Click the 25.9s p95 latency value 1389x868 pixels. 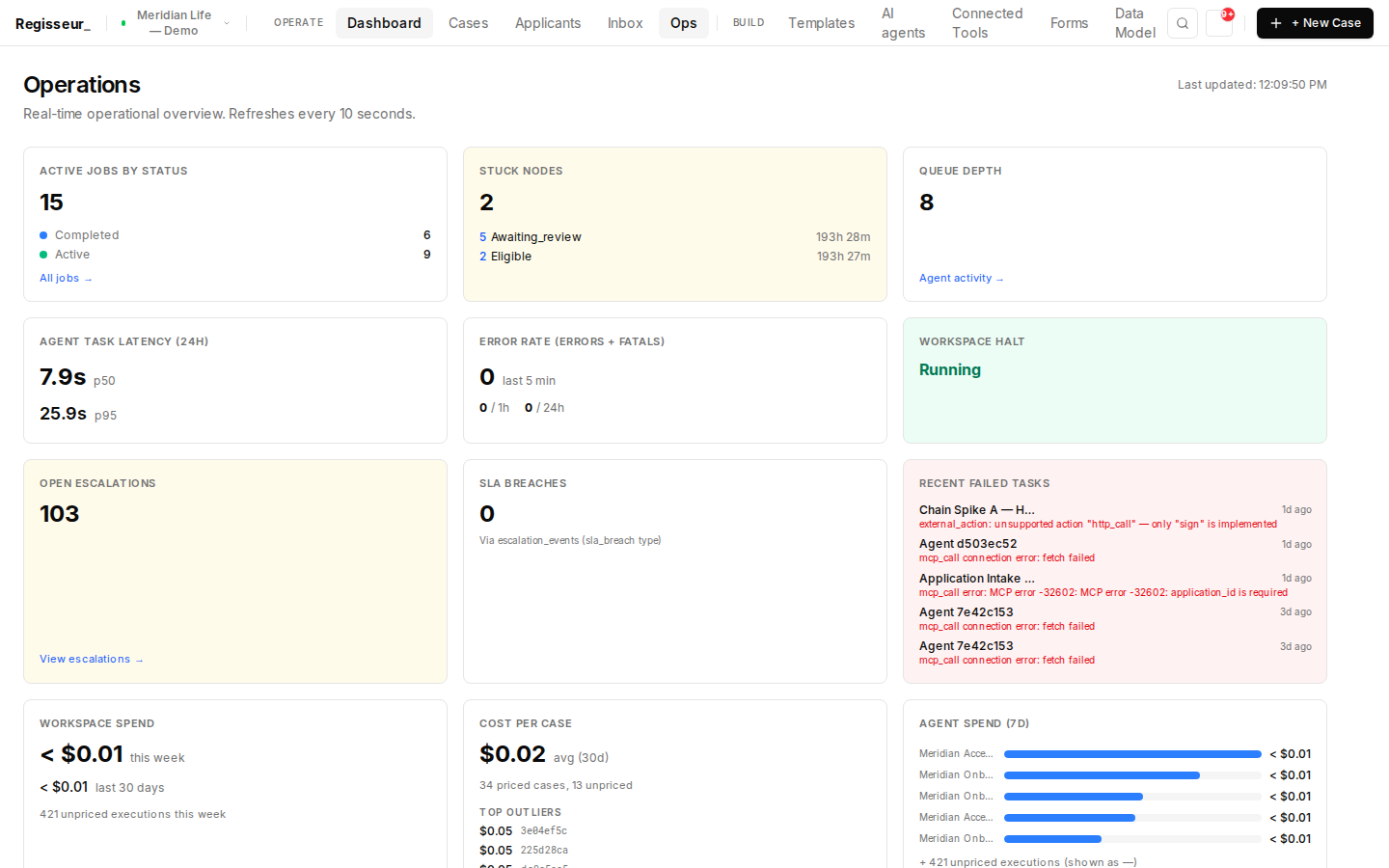[64, 414]
